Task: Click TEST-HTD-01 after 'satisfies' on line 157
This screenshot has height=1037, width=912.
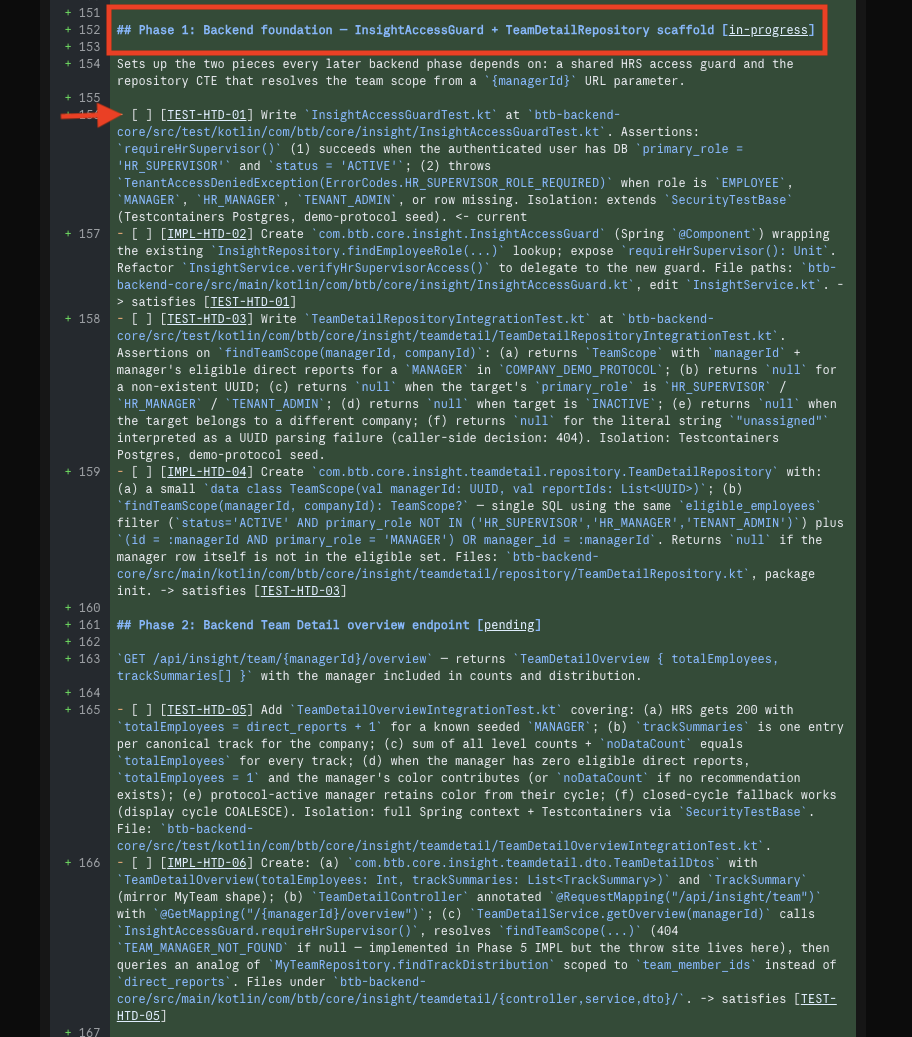Action: (250, 302)
